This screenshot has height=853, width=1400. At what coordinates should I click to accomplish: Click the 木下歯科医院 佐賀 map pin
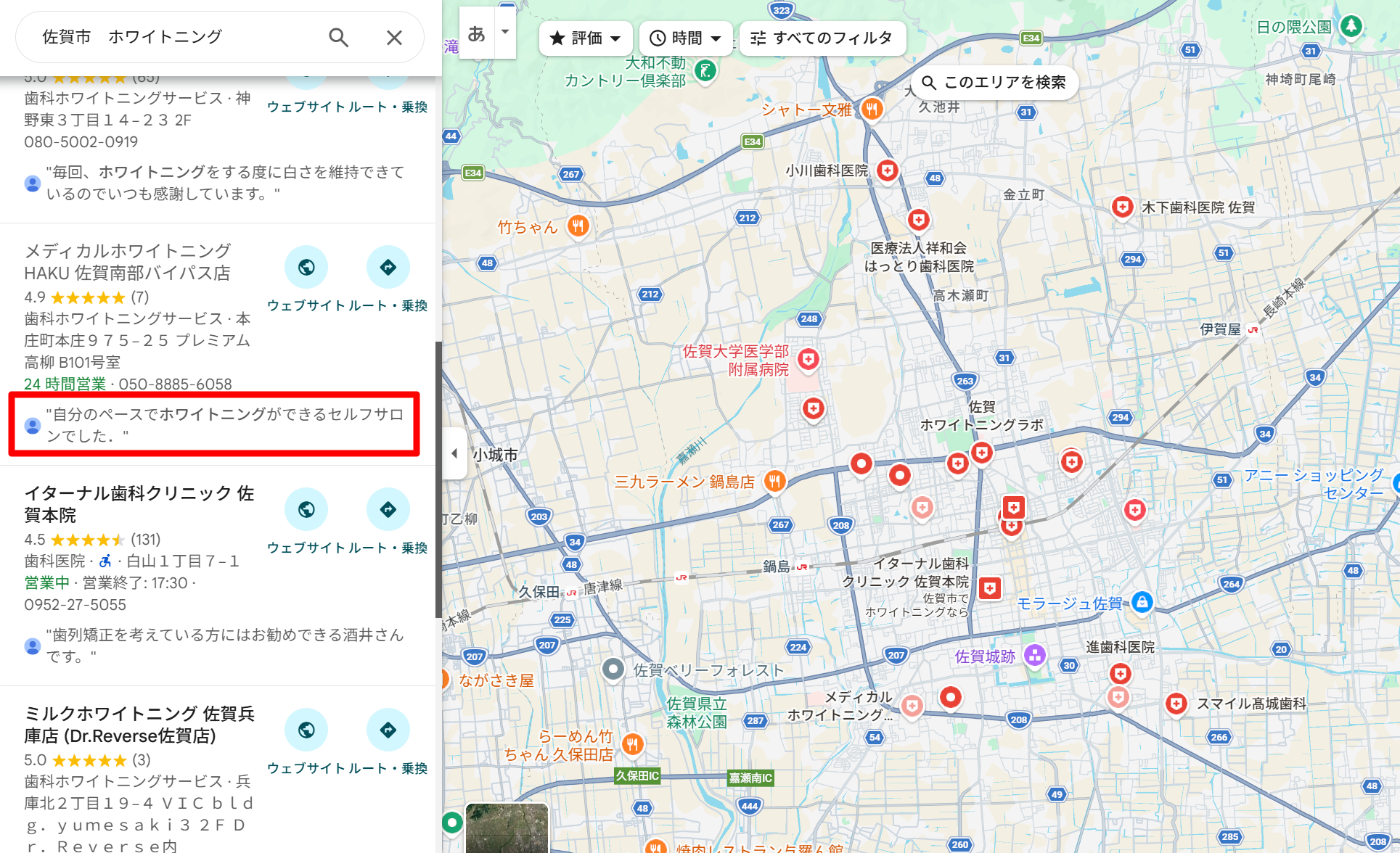coord(1122,207)
